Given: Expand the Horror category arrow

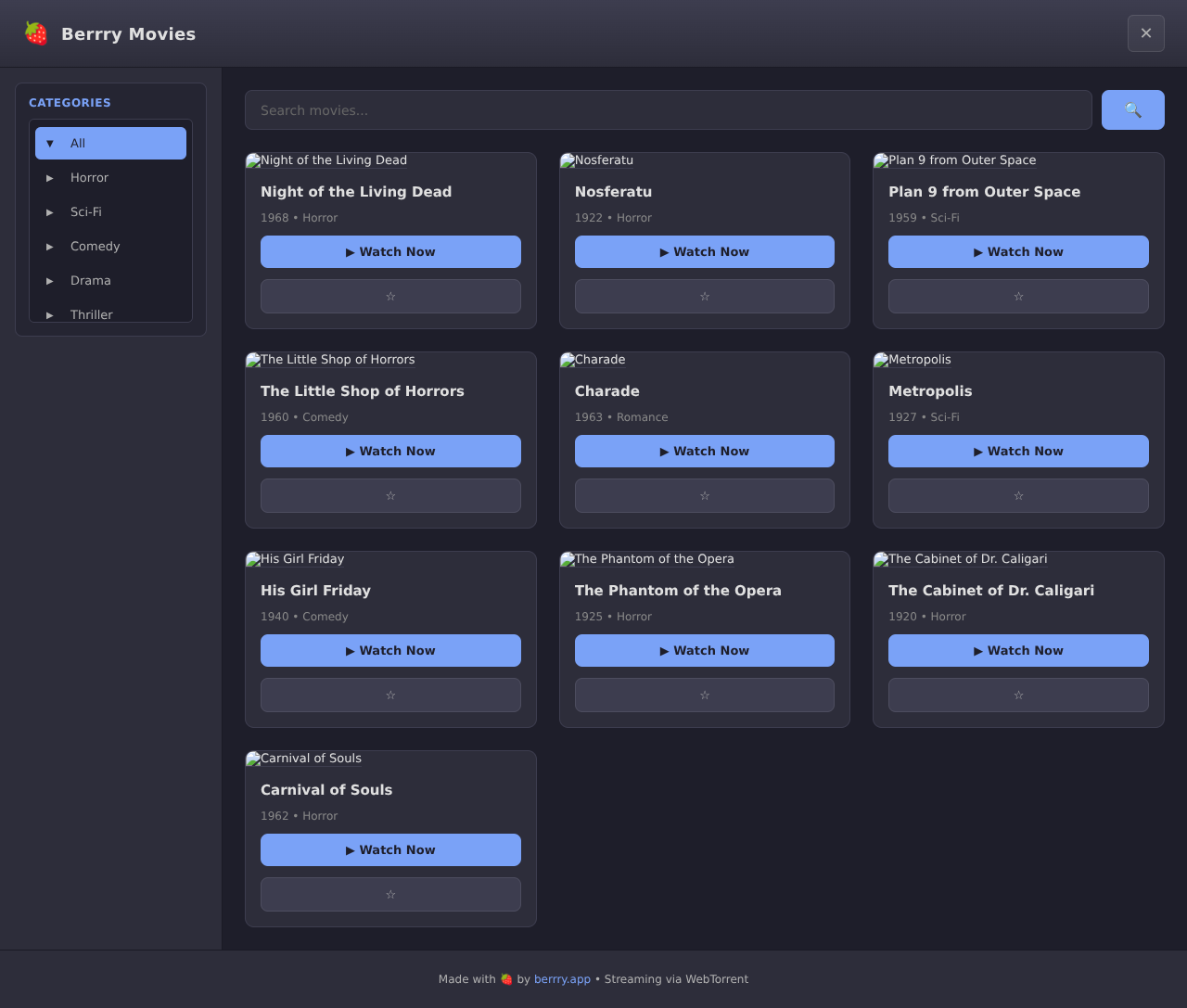Looking at the screenshot, I should 50,178.
